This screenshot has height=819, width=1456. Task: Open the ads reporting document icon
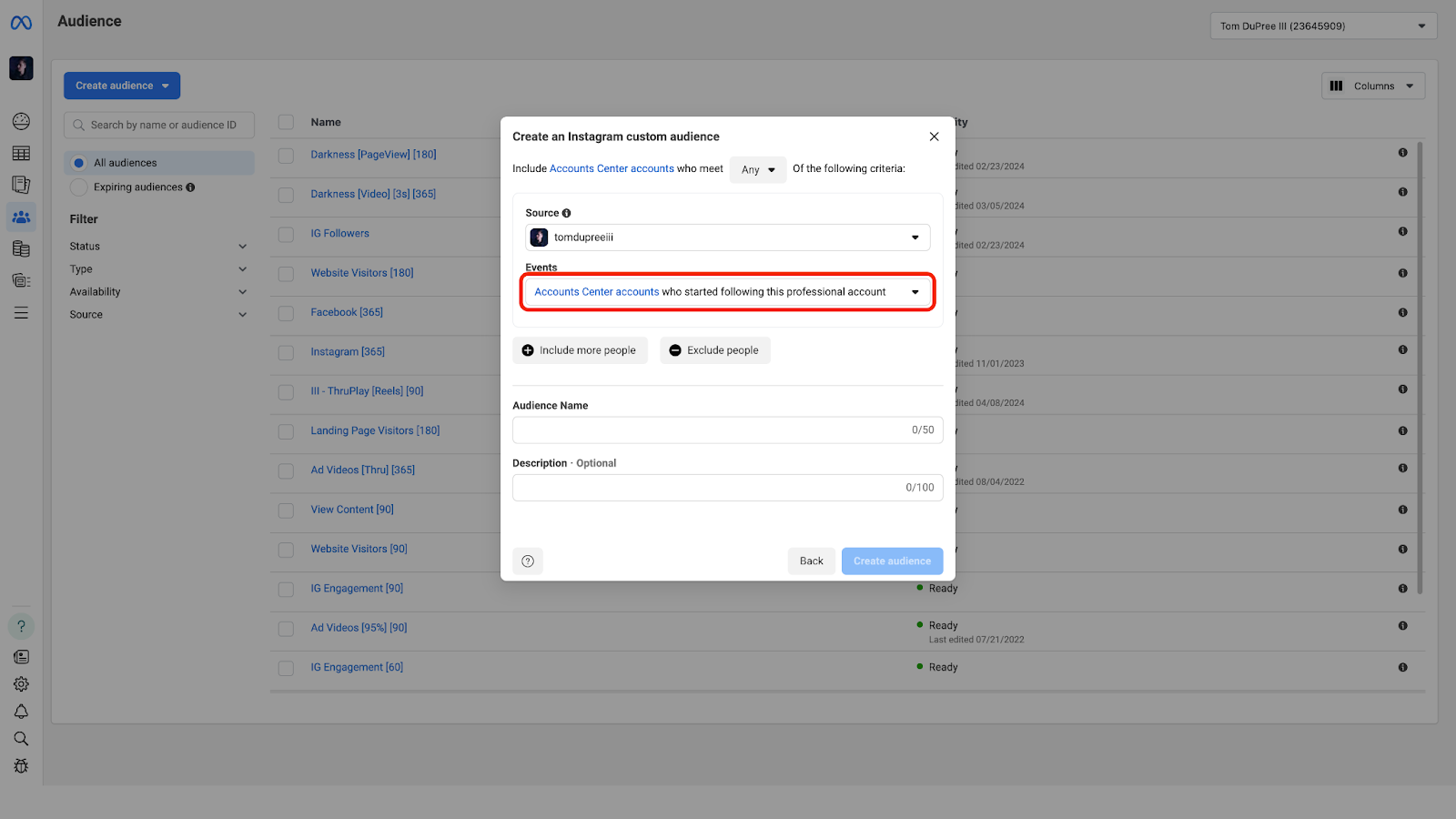[x=21, y=185]
